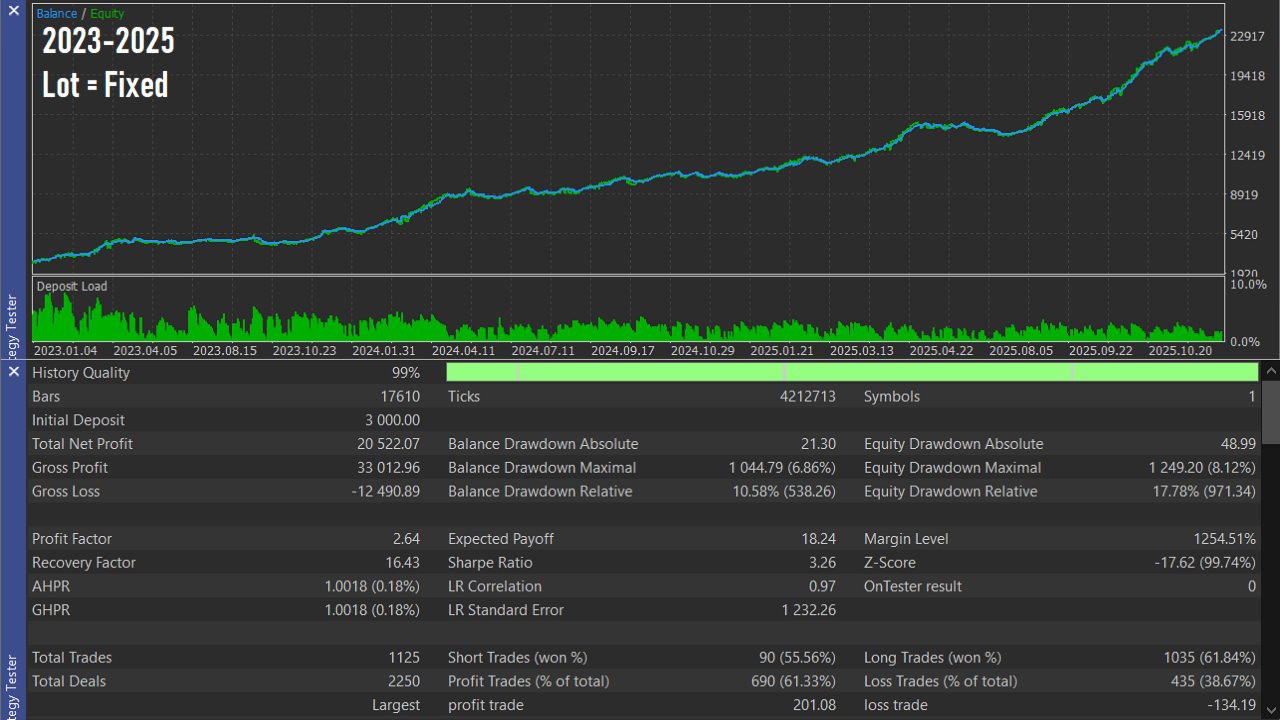Select the Sharpe Ratio value 3.26
The image size is (1280, 720).
[x=823, y=563]
